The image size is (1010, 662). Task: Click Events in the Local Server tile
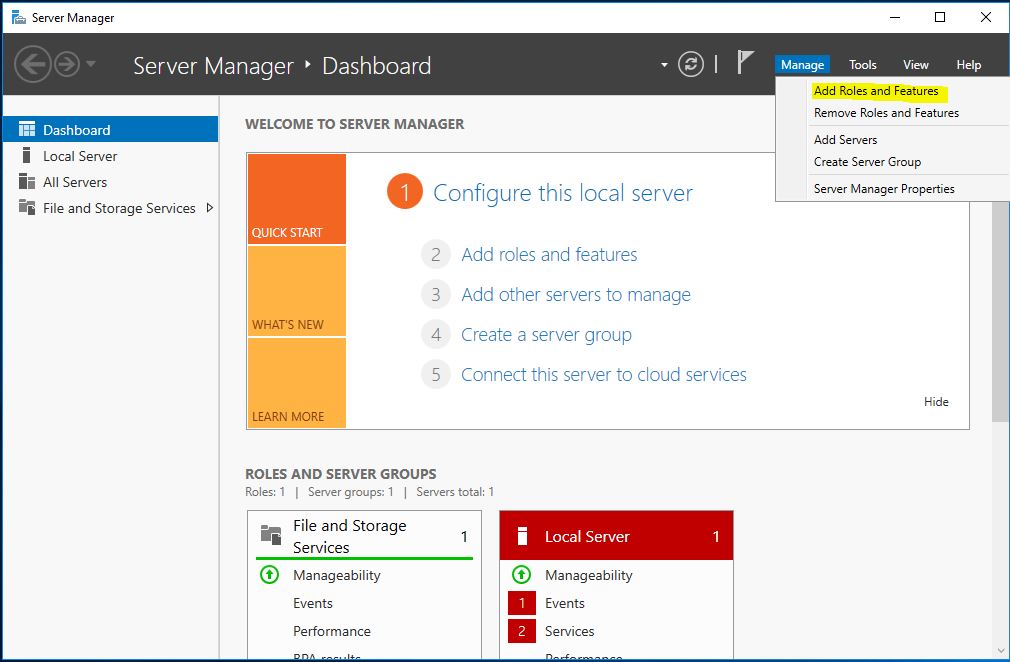pos(564,603)
